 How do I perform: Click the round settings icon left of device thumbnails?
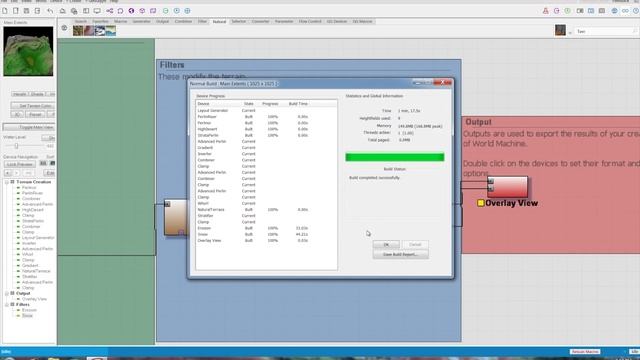pos(64,28)
